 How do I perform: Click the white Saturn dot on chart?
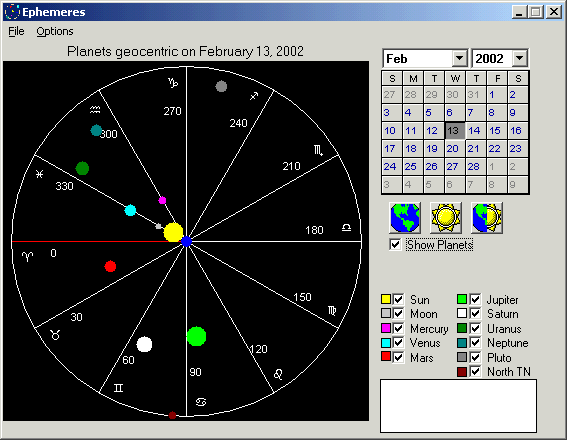pyautogui.click(x=144, y=344)
